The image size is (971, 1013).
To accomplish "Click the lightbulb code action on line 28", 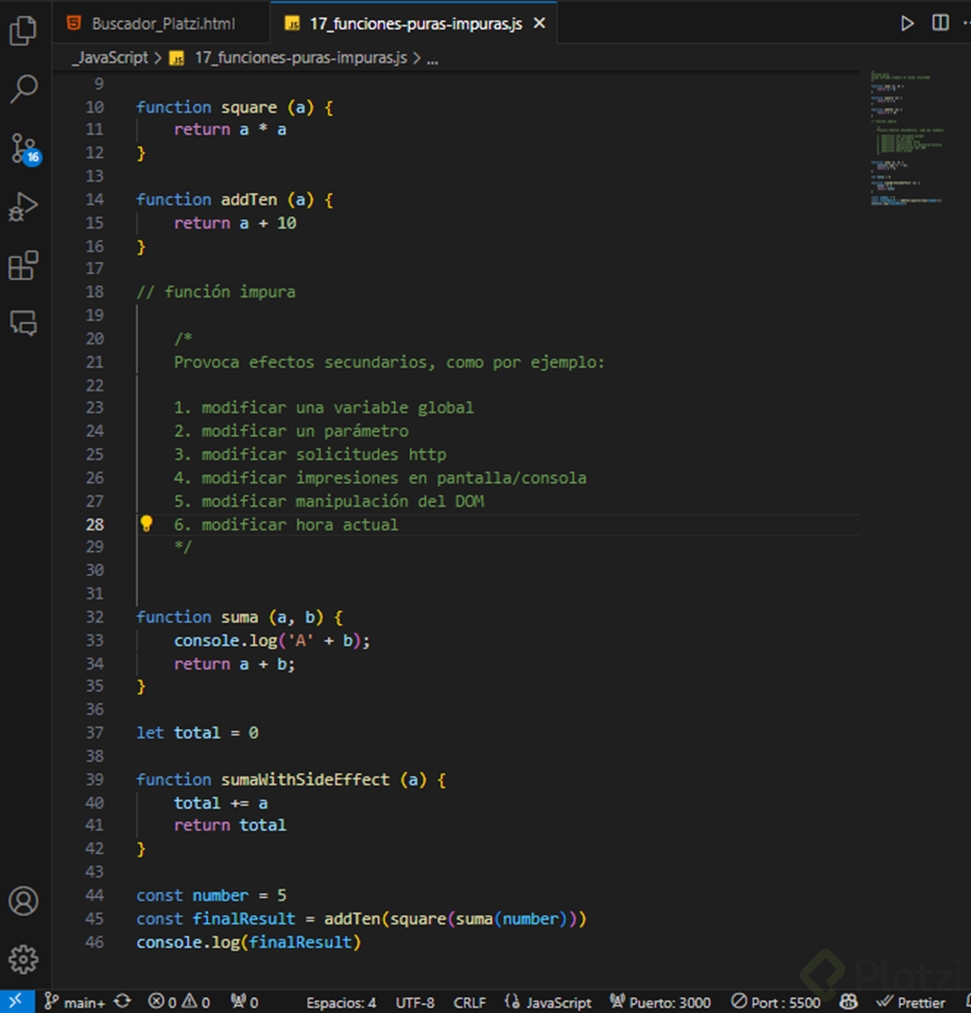I will pos(146,524).
